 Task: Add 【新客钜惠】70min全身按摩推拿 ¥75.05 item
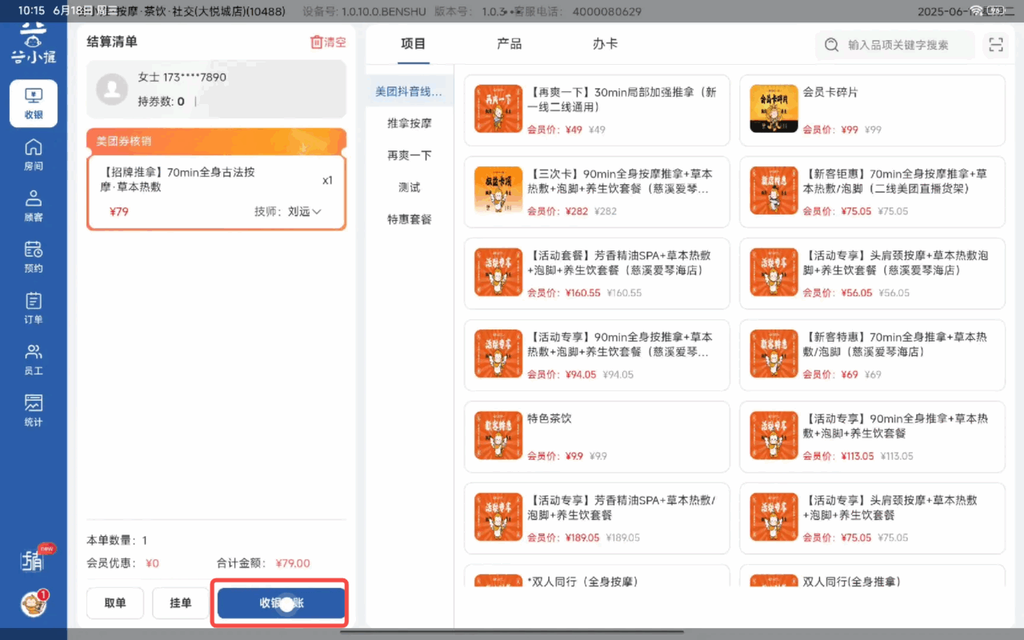(x=872, y=191)
